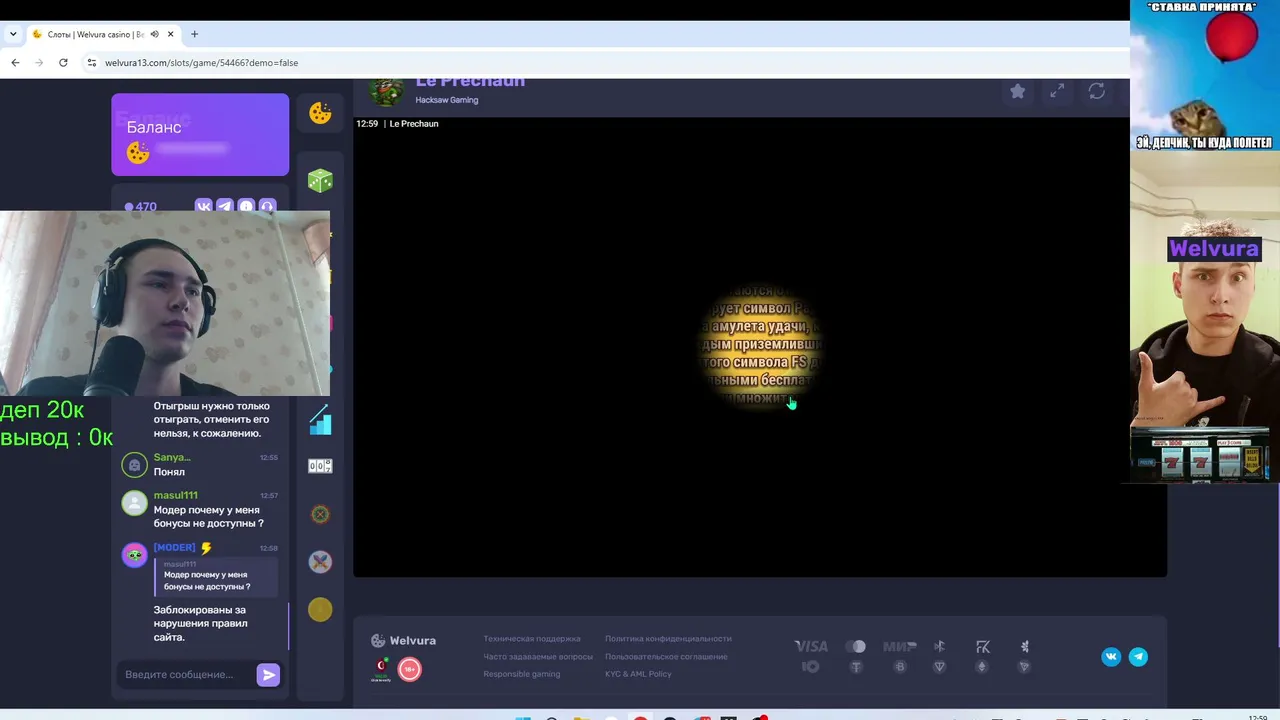This screenshot has height=720, width=1280.
Task: Click the МИР payment logo
Action: click(x=900, y=647)
